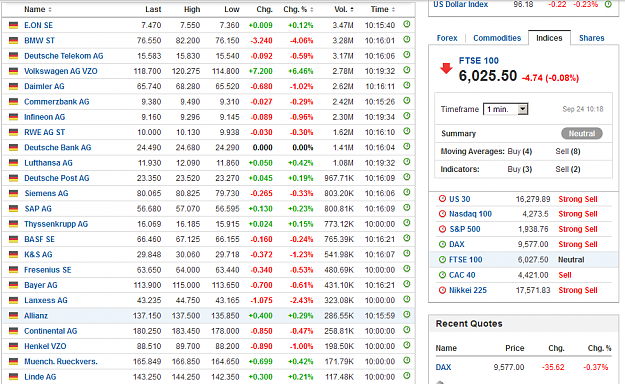Open the Nasdaq 100 index link
Screen dimensions: 625x384
[470, 214]
